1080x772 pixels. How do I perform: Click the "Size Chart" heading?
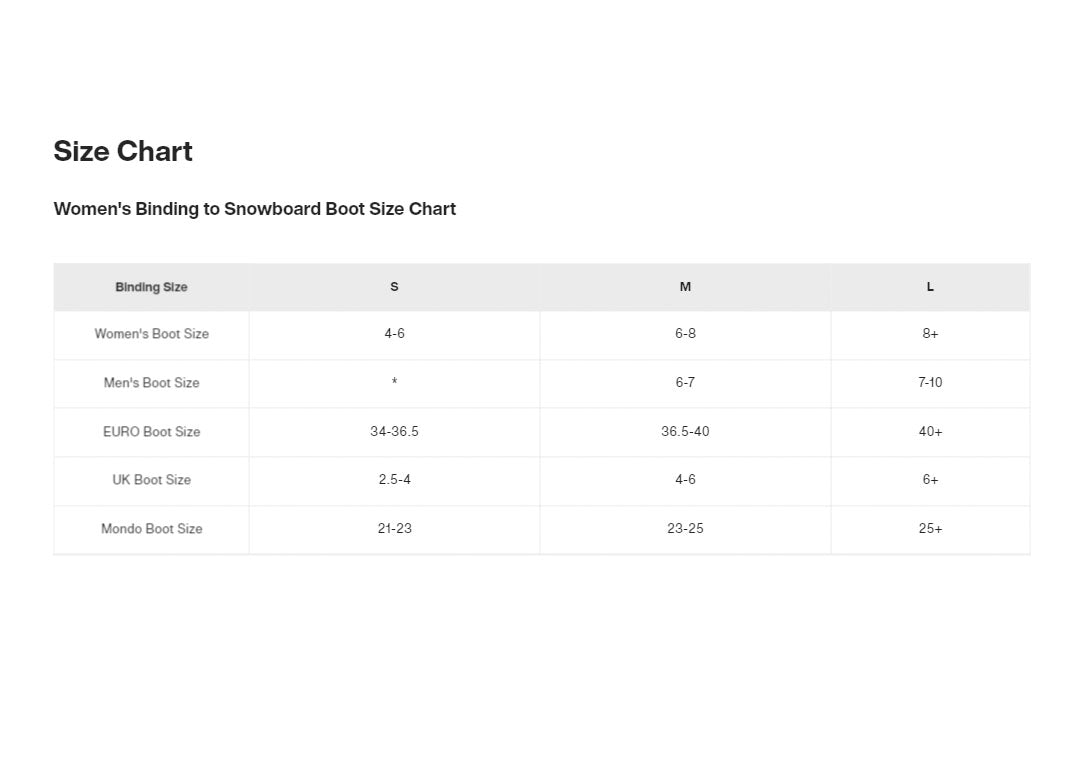tap(123, 151)
